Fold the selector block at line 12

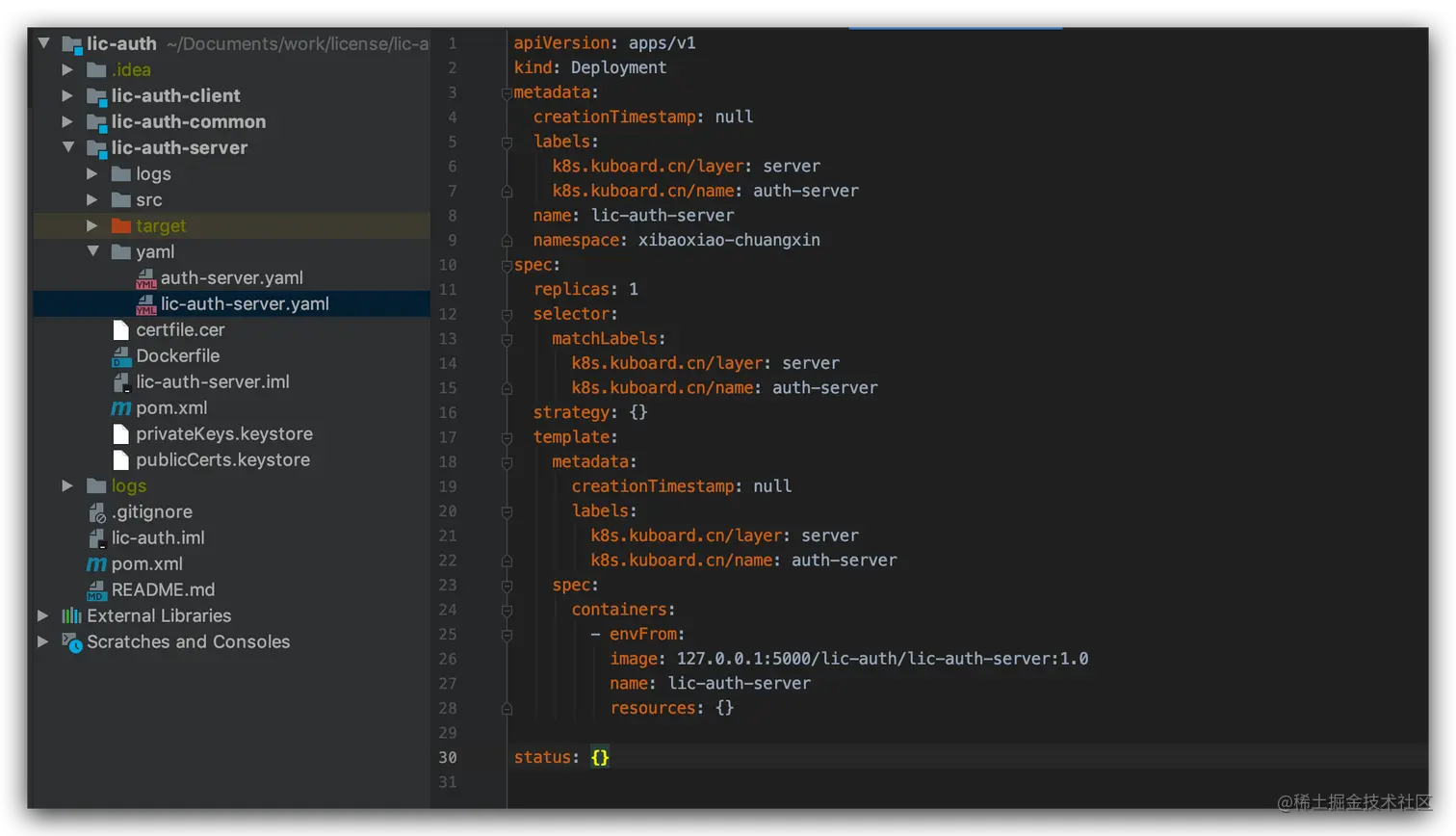[507, 315]
